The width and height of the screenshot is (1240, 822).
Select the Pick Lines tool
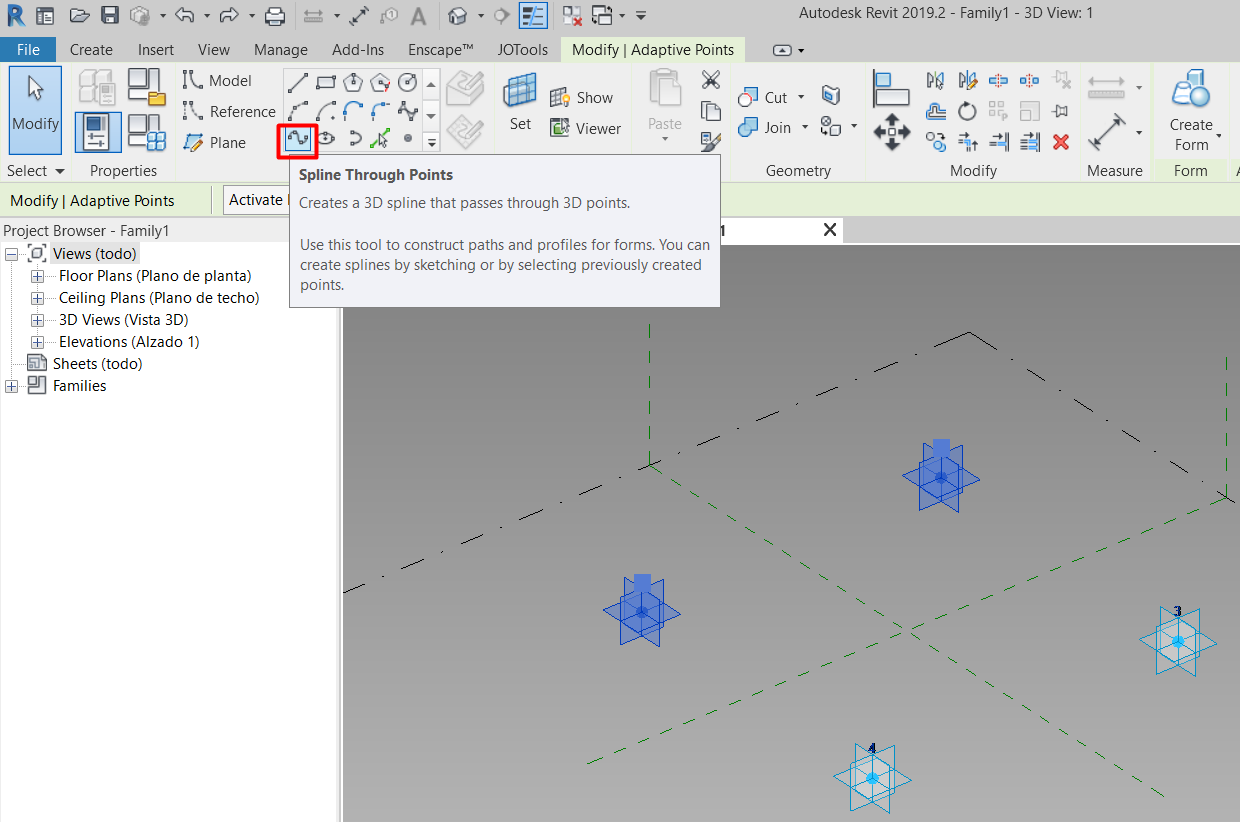380,139
